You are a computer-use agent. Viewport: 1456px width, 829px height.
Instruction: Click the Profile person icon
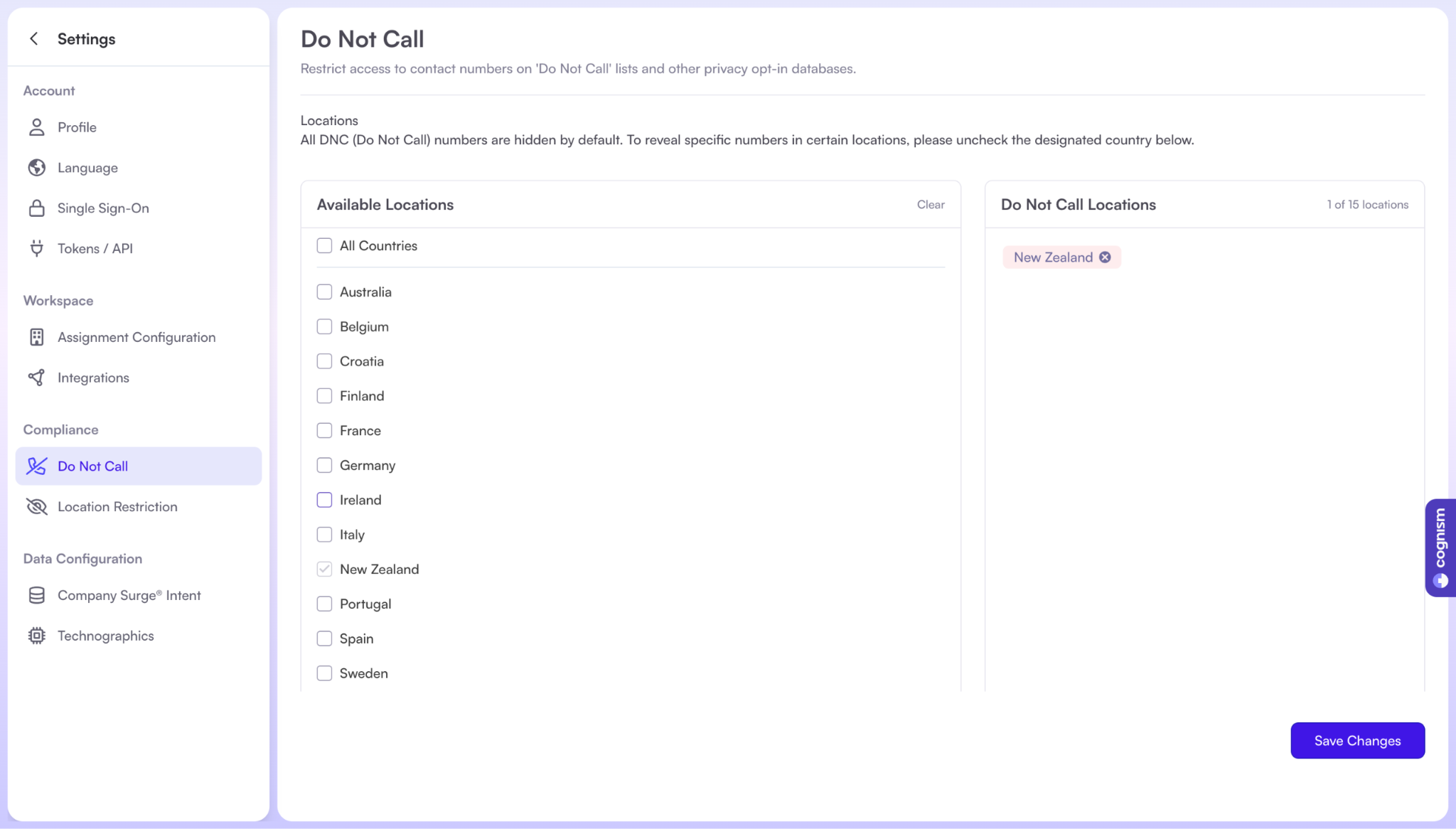[36, 127]
